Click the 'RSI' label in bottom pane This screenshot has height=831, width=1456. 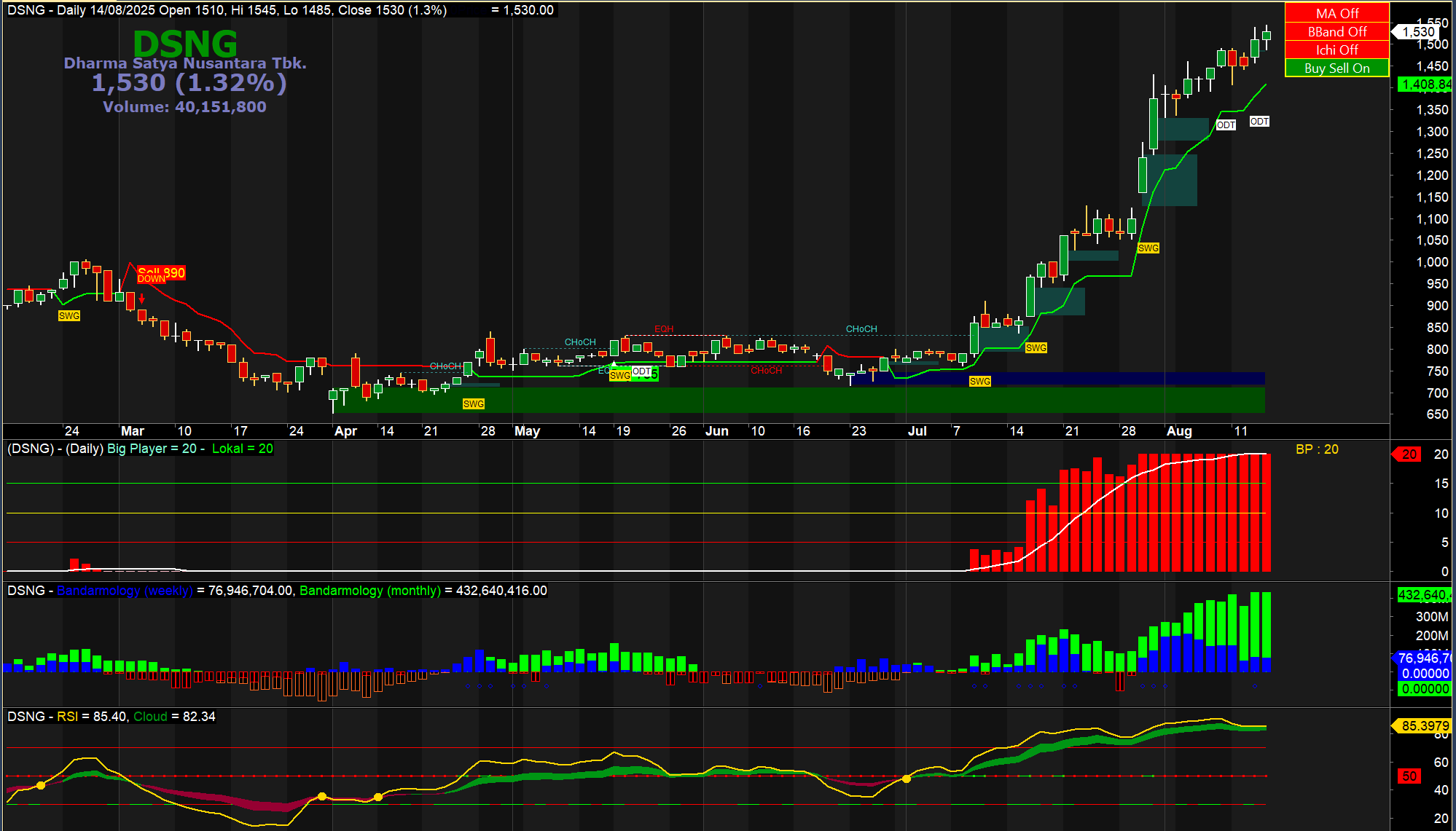[x=67, y=717]
